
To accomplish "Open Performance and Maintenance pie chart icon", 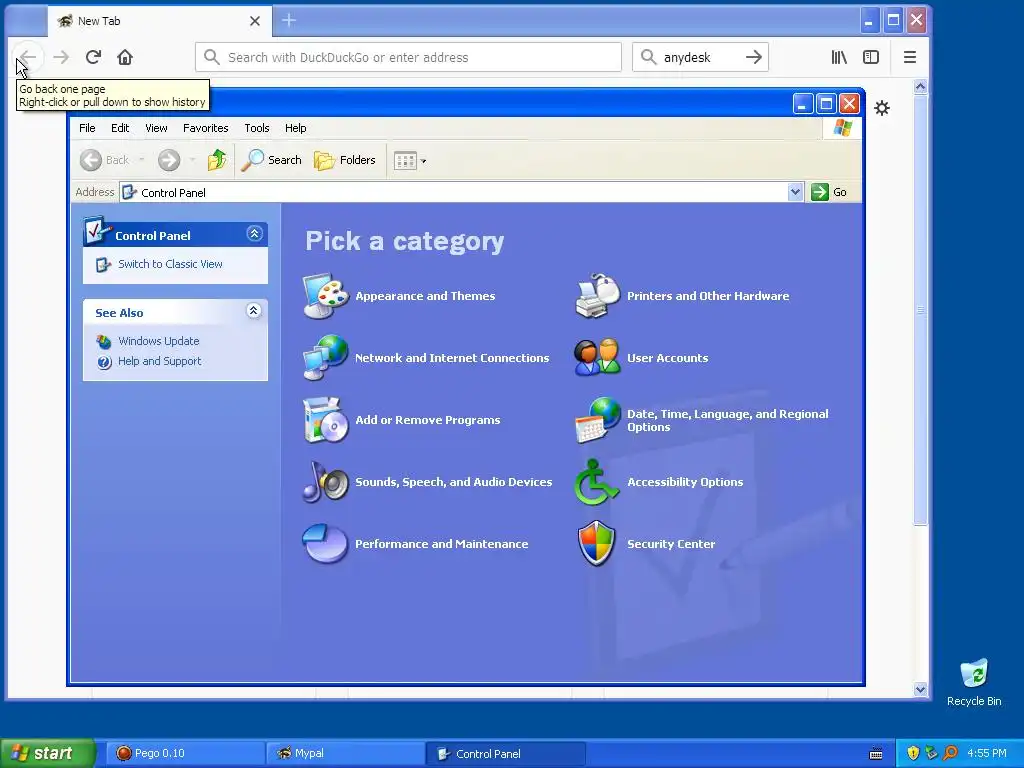I will [325, 543].
